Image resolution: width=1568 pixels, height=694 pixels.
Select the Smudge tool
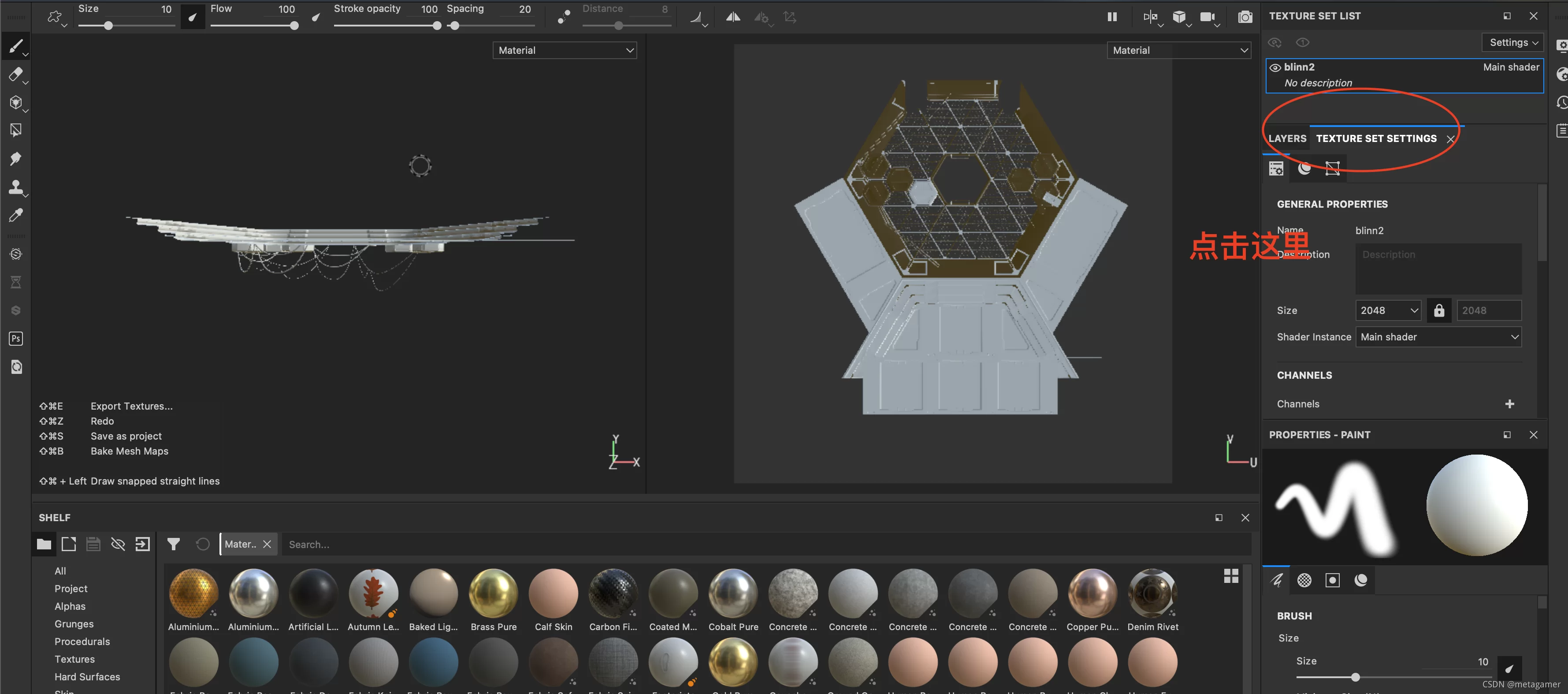pos(16,159)
